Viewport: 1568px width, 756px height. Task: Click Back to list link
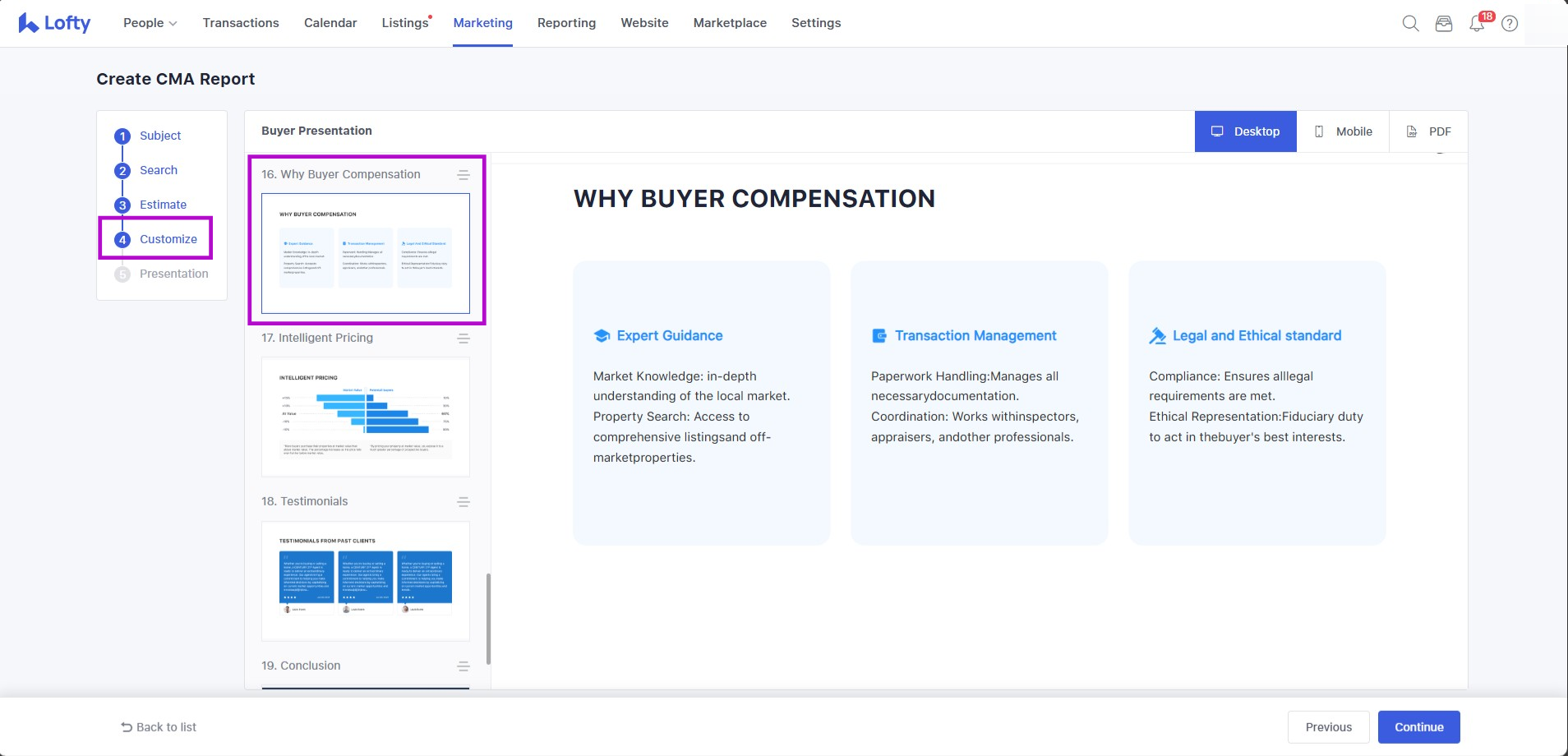pyautogui.click(x=159, y=727)
